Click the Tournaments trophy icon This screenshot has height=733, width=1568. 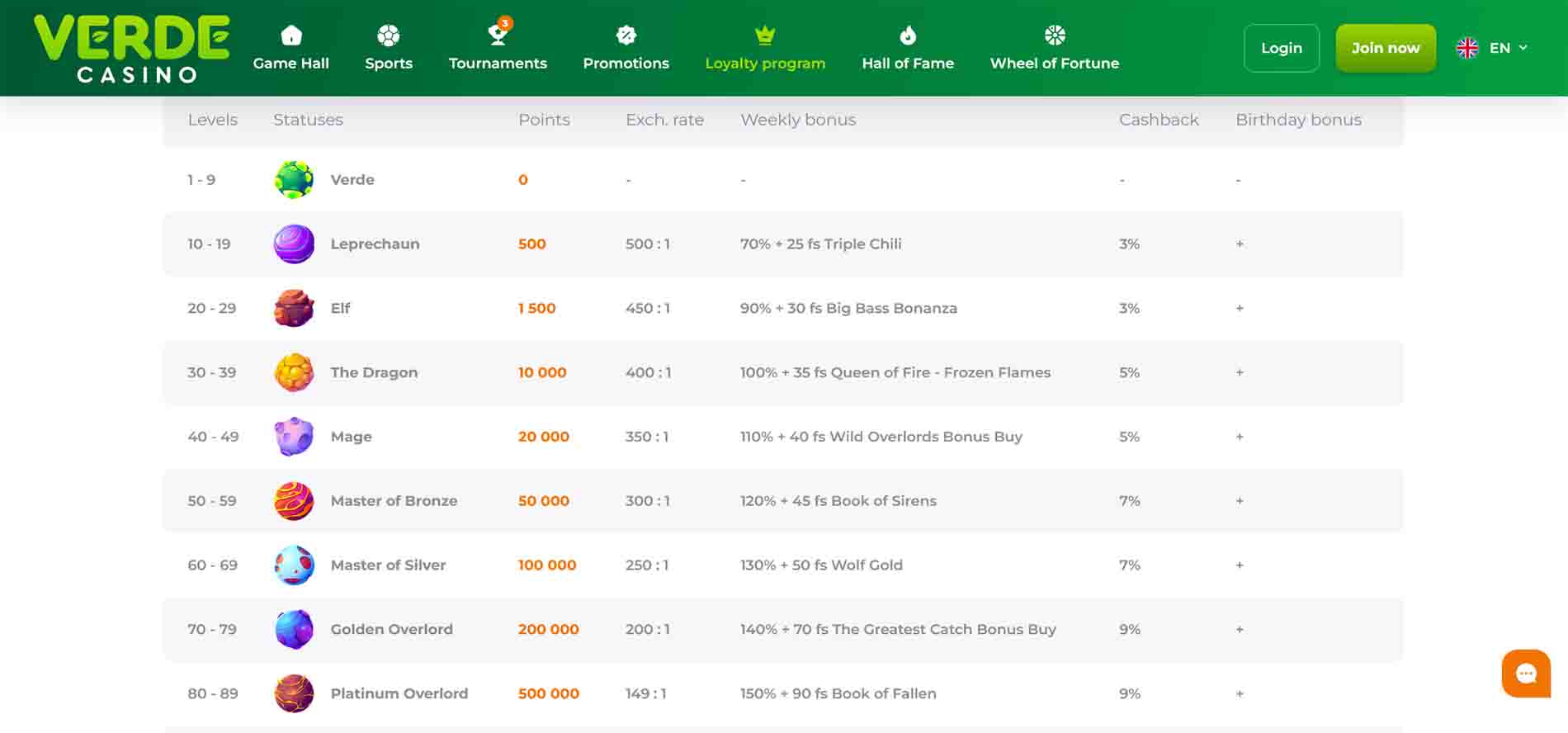(x=497, y=35)
